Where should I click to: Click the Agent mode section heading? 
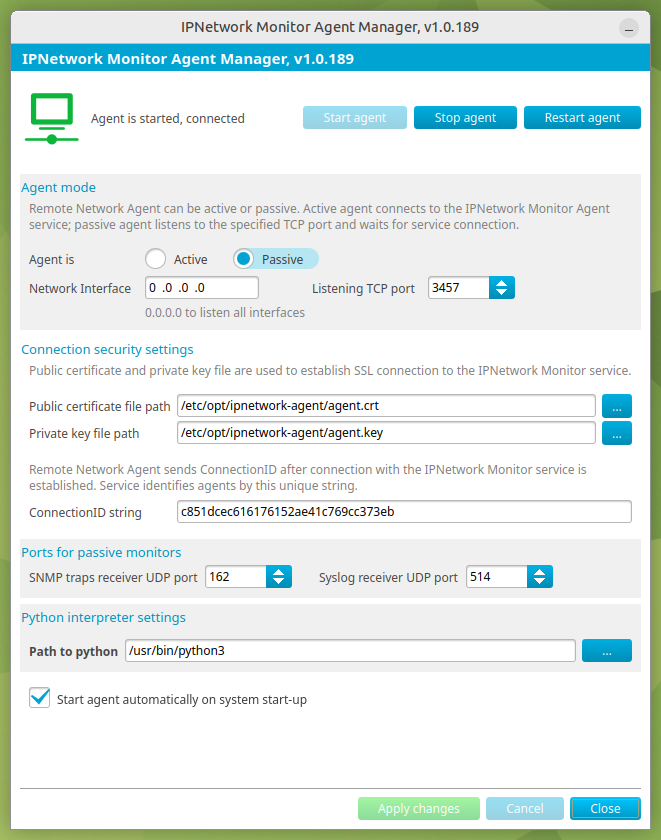click(x=58, y=188)
